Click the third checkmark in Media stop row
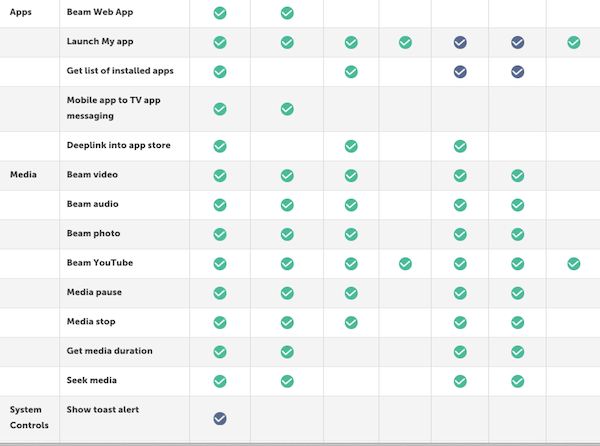 351,322
